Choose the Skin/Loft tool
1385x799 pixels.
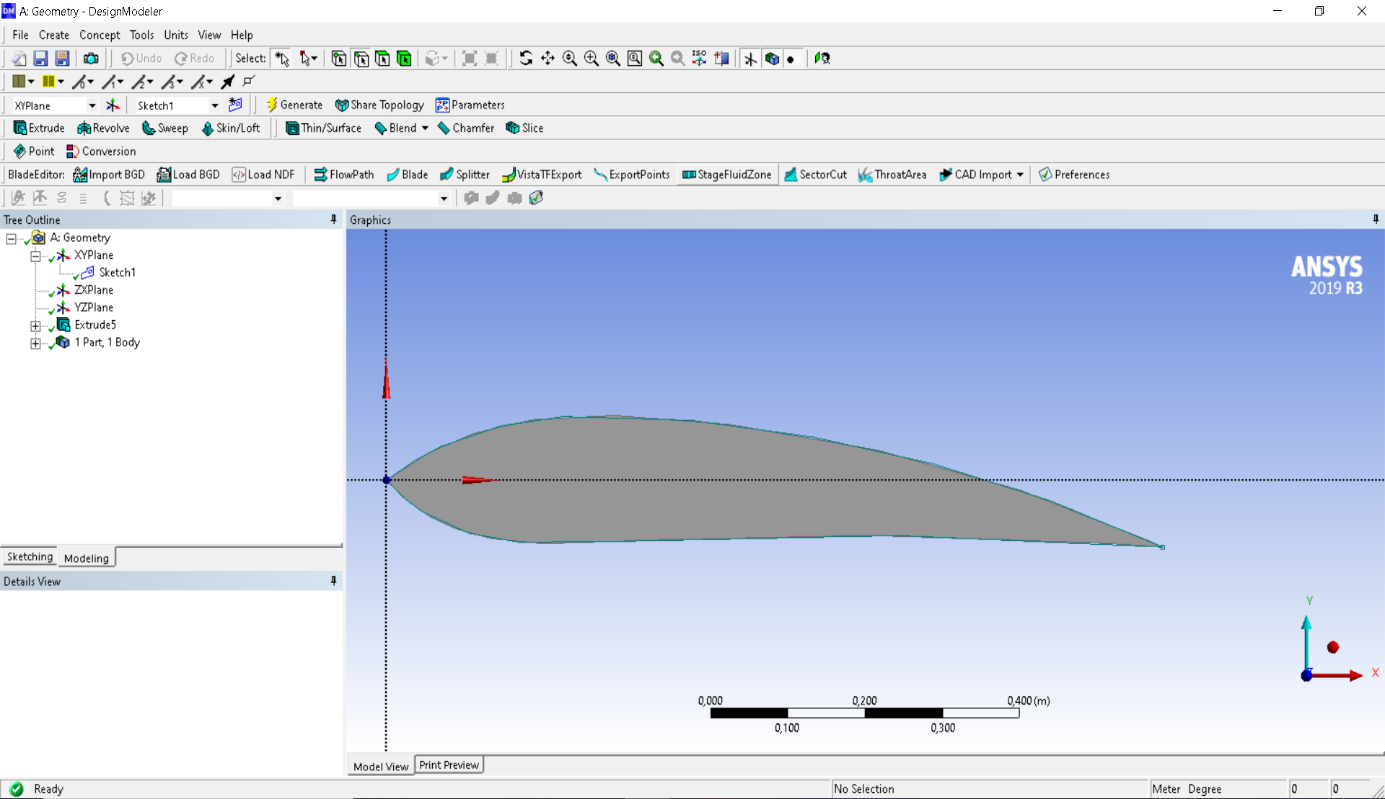[230, 128]
